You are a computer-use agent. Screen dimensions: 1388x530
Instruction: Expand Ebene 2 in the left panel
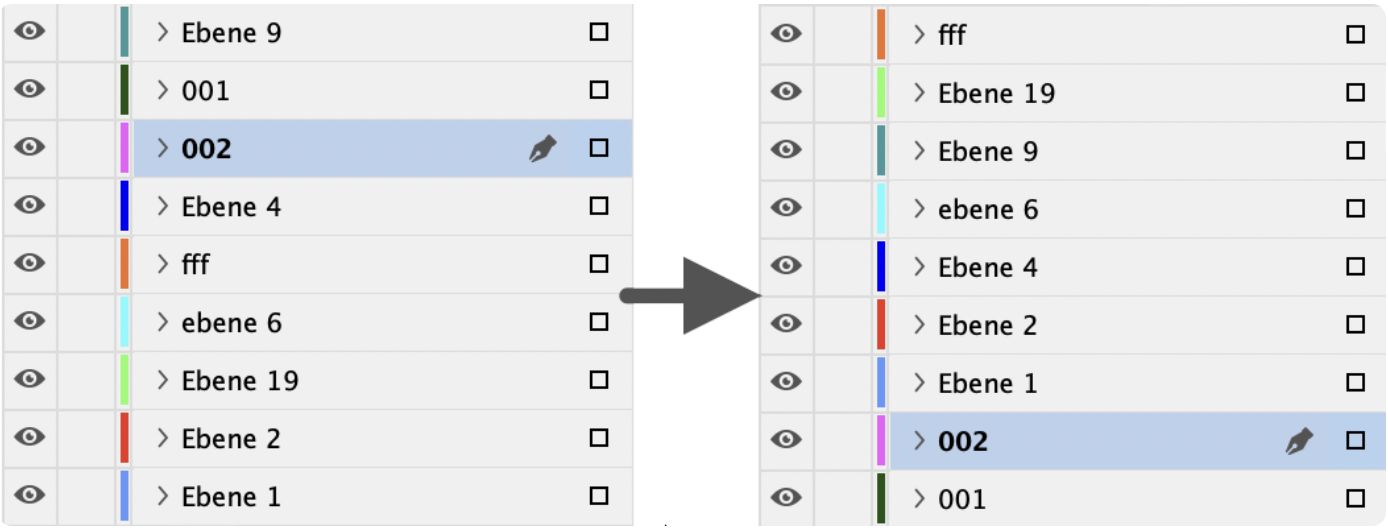point(163,439)
